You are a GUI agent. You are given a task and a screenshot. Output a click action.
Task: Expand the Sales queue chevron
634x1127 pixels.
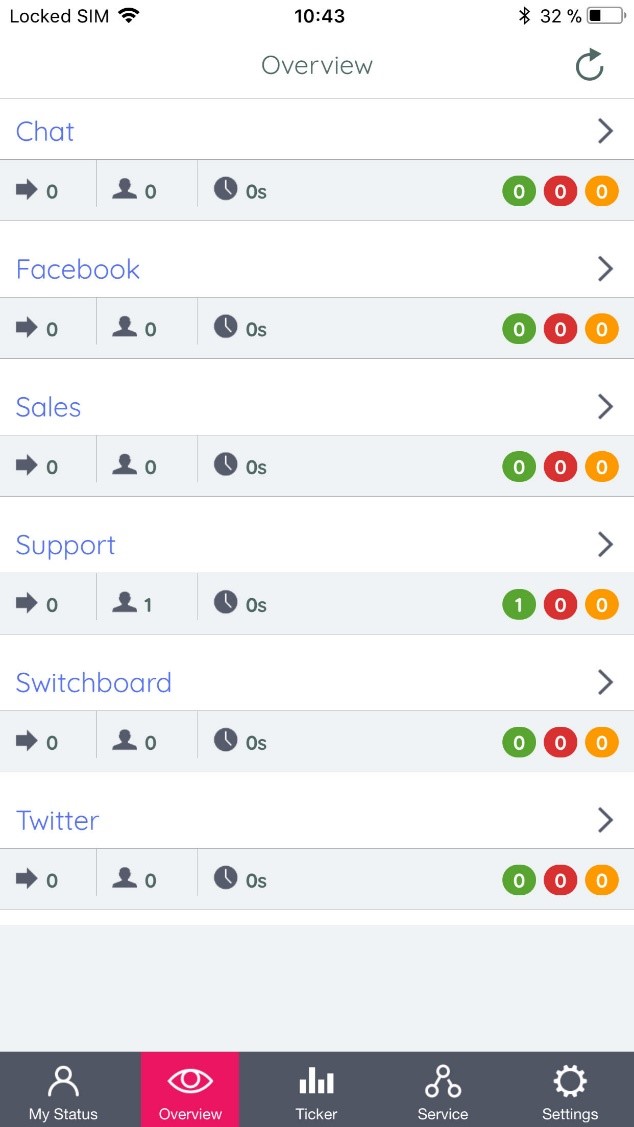[605, 406]
